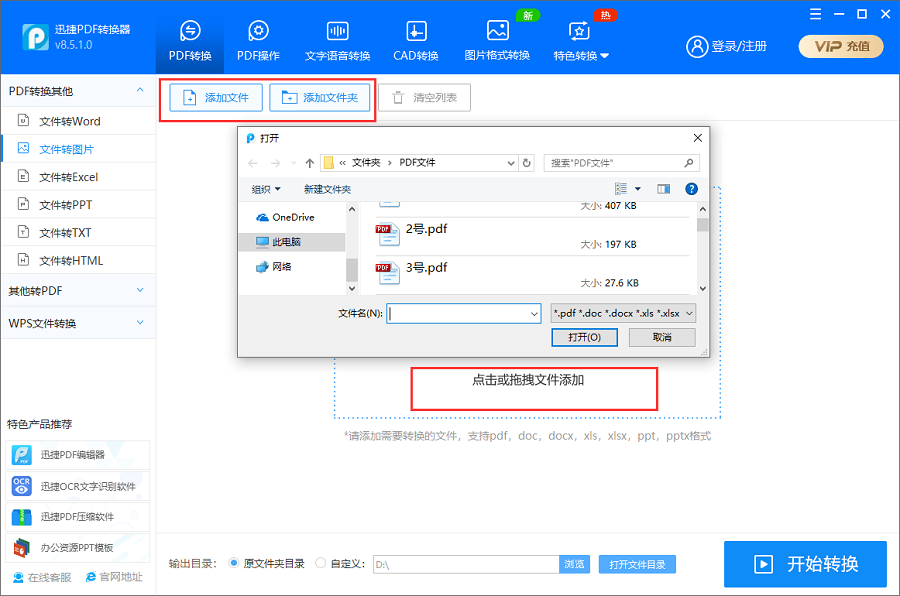Expand 其他转PDF section
This screenshot has height=596, width=900.
(78, 291)
